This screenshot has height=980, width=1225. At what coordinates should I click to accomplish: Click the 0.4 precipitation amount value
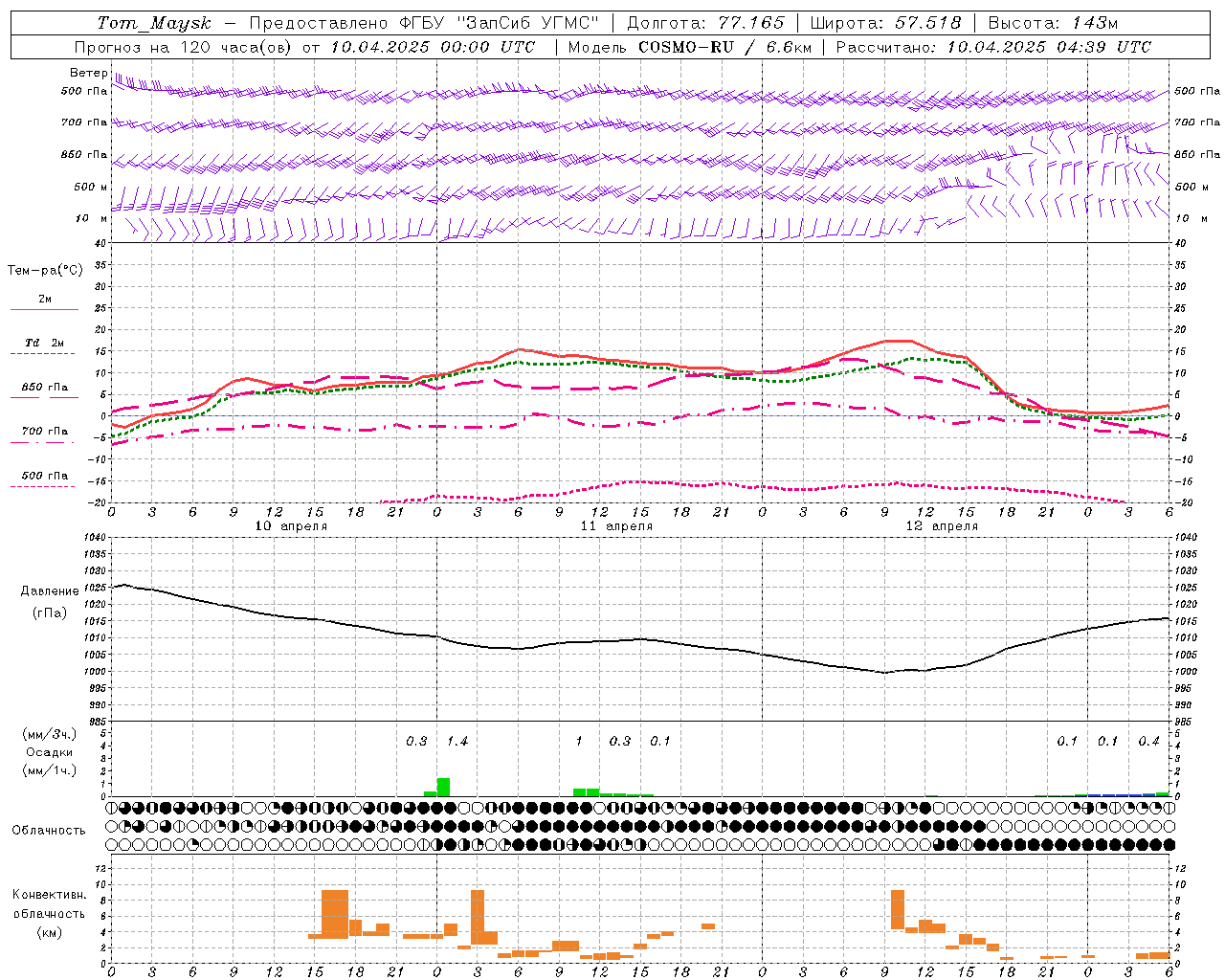1148,742
